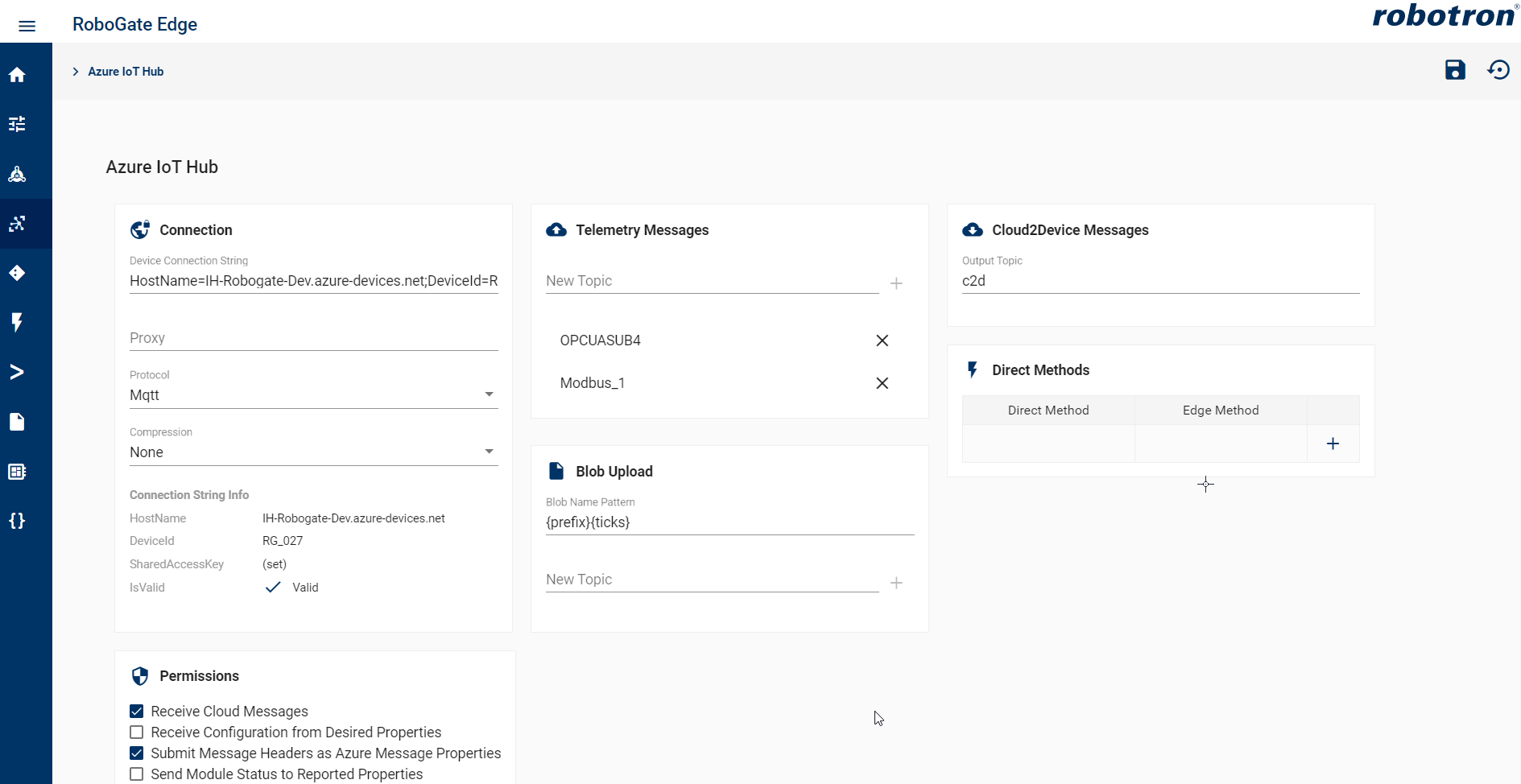This screenshot has width=1521, height=784.
Task: Open the document sidebar icon
Action: (17, 422)
